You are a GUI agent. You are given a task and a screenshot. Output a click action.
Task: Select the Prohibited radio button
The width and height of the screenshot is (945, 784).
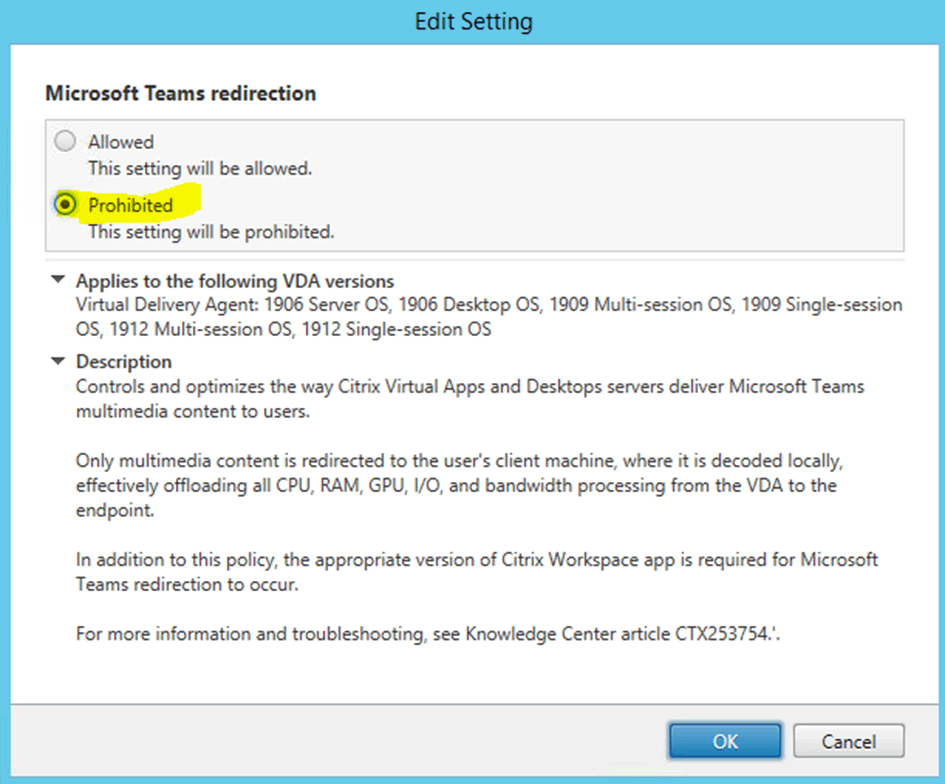(65, 204)
